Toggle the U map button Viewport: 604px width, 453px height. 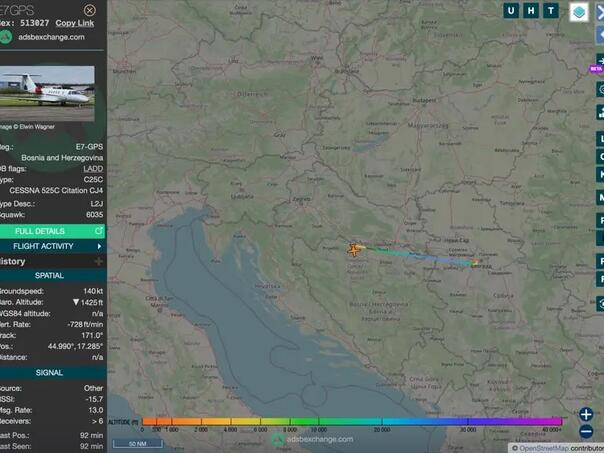pyautogui.click(x=513, y=11)
